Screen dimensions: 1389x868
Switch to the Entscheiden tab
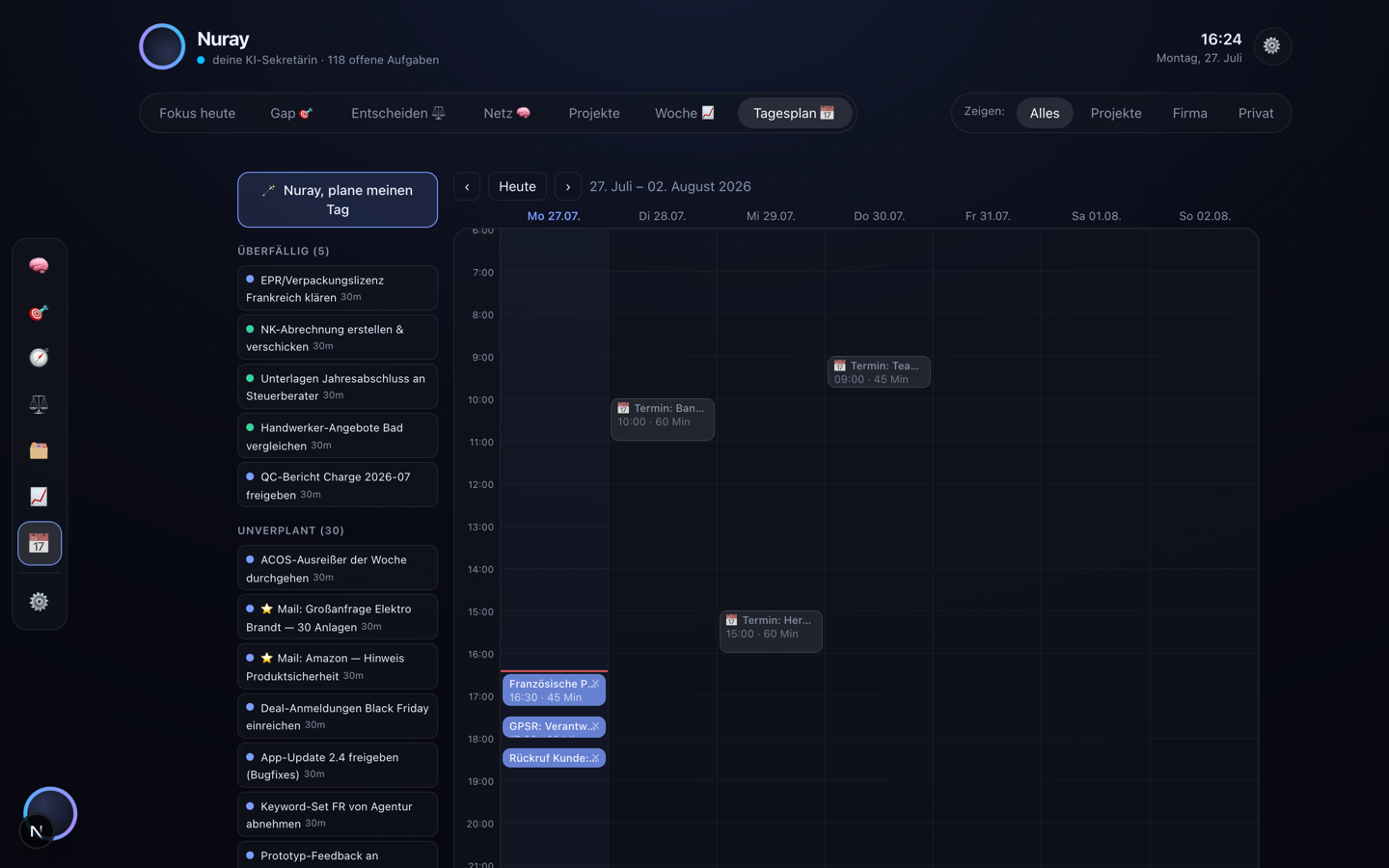pyautogui.click(x=397, y=113)
